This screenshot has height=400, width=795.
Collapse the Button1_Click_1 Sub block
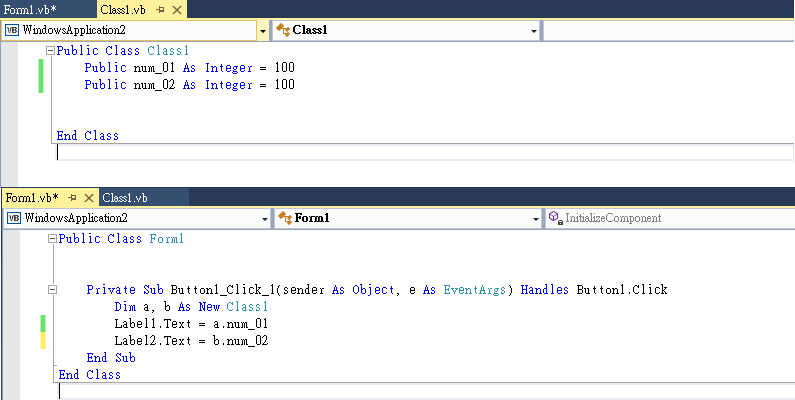[52, 290]
